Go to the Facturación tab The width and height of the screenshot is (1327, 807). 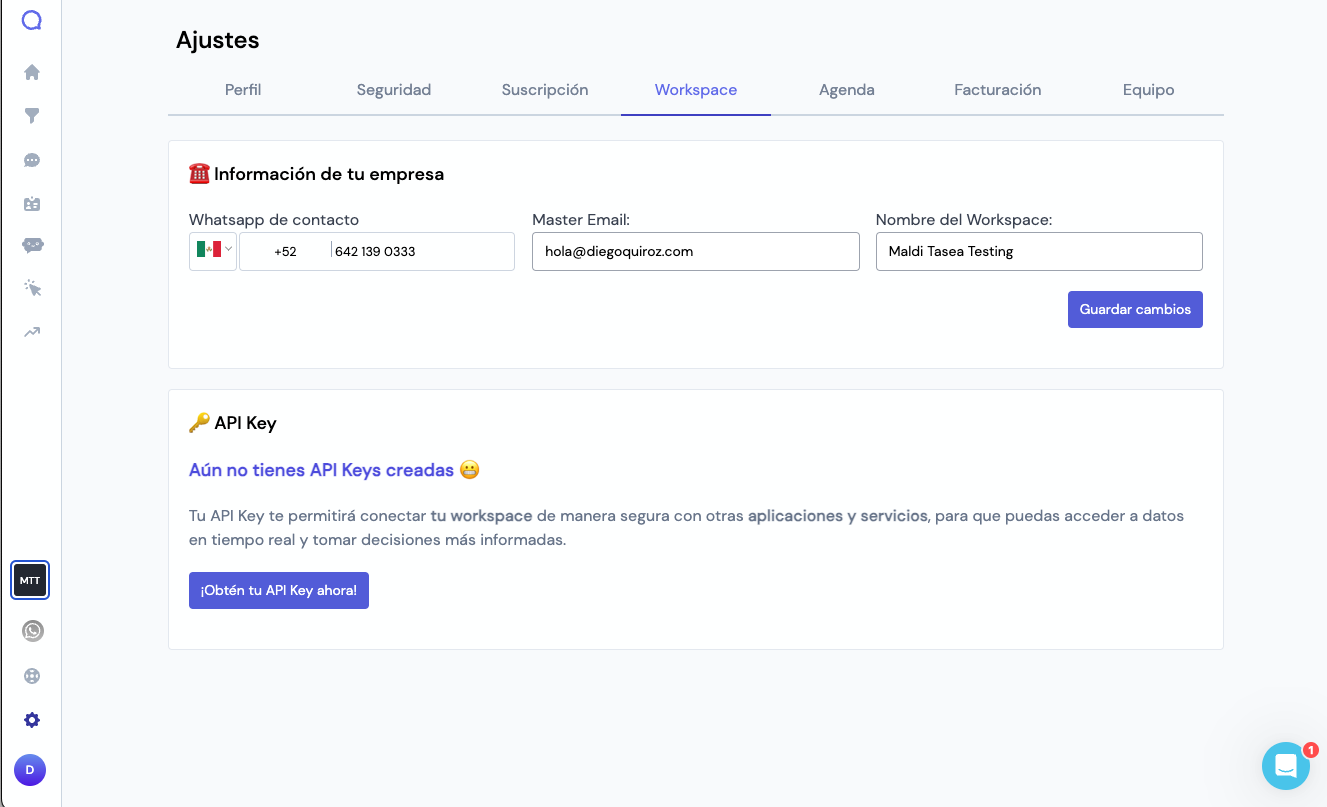click(997, 90)
